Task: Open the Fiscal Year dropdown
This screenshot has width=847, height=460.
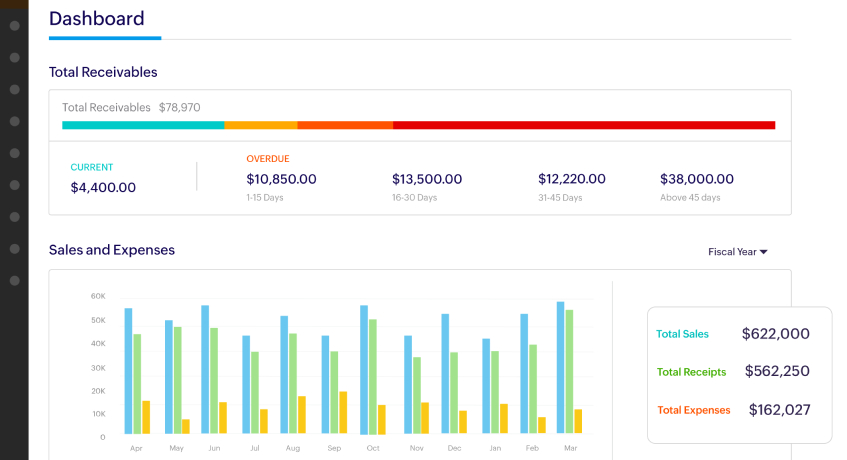Action: point(737,252)
